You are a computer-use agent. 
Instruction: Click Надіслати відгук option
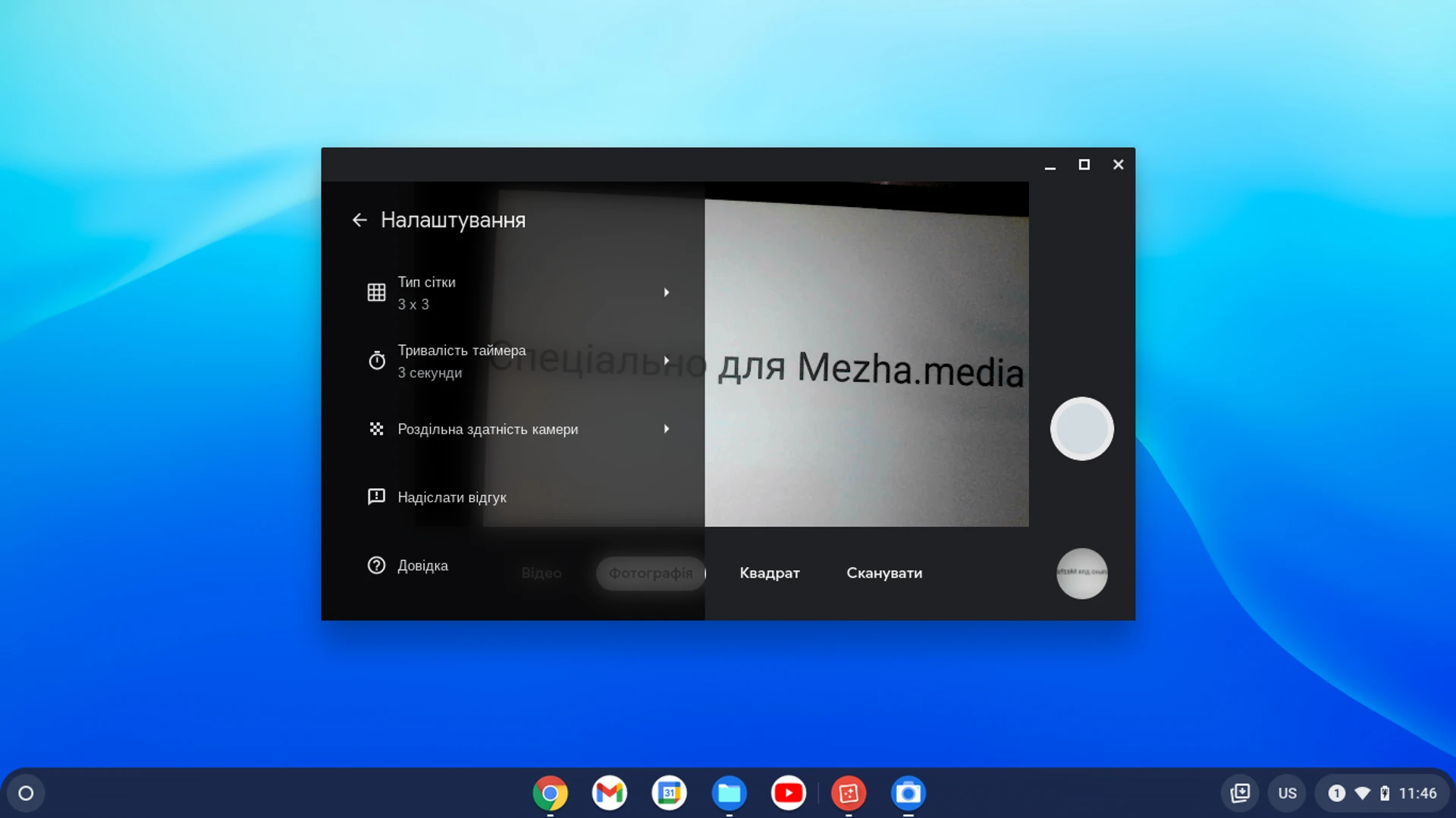pyautogui.click(x=452, y=497)
